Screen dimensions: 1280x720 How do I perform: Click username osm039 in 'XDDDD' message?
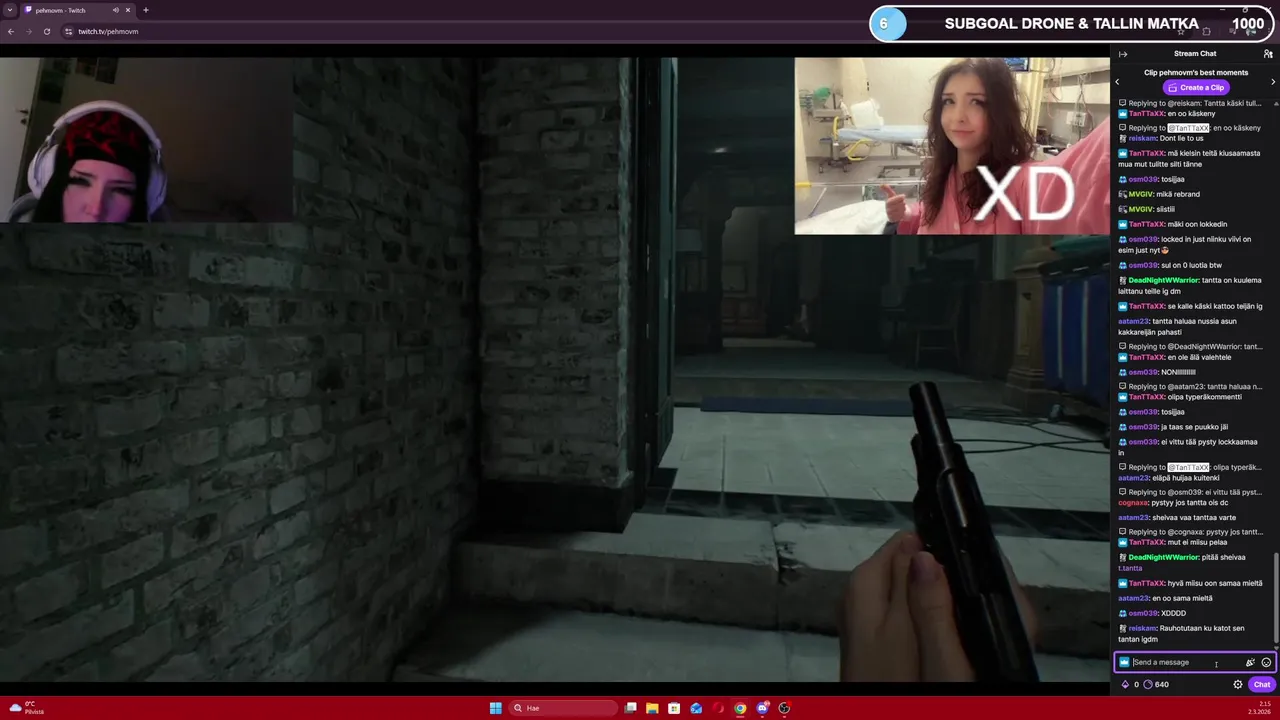point(1143,613)
